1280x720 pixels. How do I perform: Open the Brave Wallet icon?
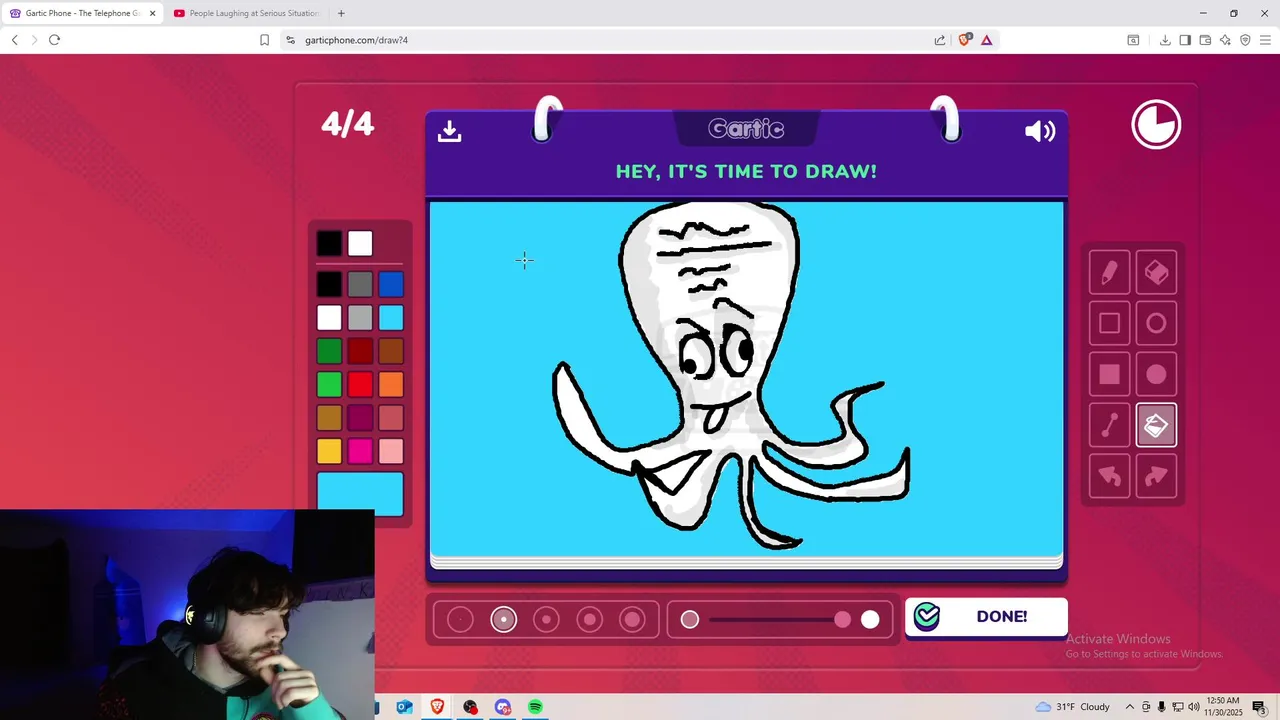[1205, 40]
